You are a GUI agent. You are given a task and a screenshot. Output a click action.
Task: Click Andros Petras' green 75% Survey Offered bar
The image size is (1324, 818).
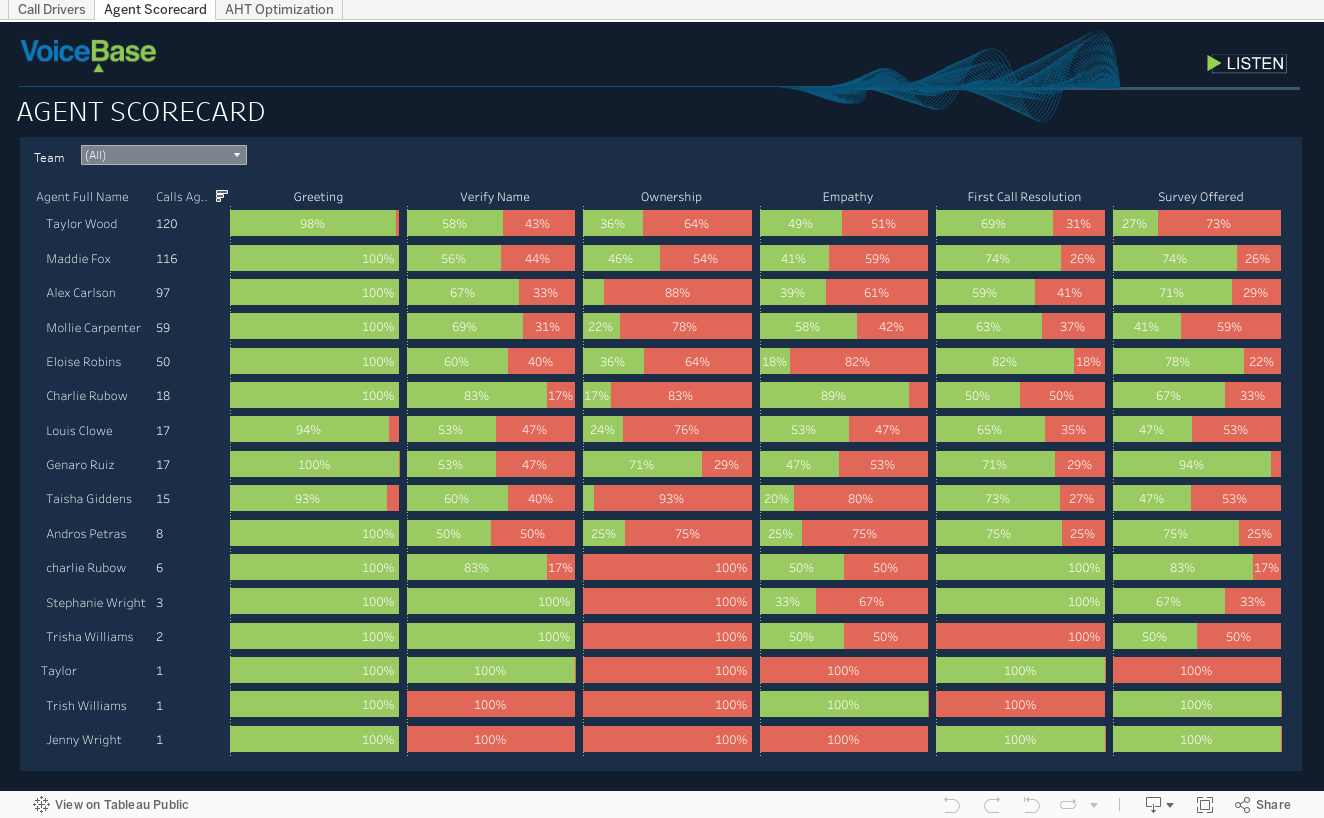[x=1176, y=534]
